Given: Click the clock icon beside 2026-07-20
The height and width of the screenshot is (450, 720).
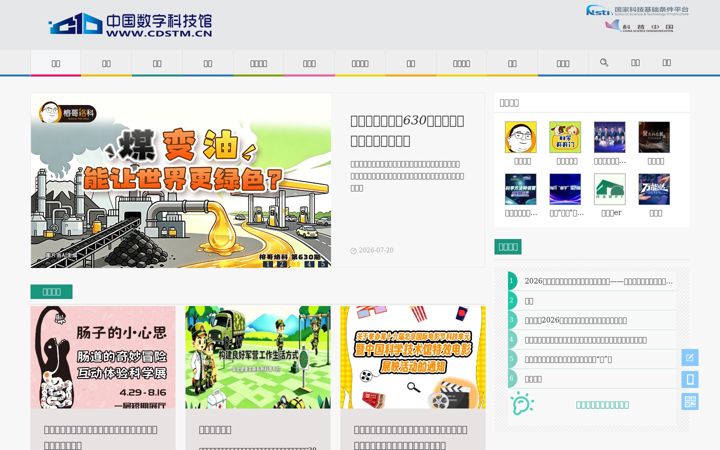Looking at the screenshot, I should (353, 251).
